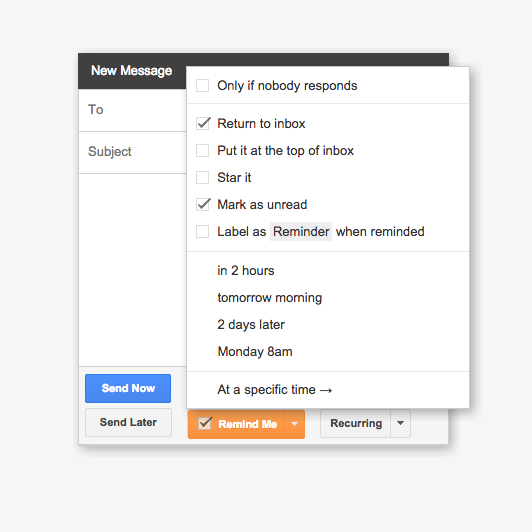
Task: Focus the Subject input field
Action: tap(132, 152)
